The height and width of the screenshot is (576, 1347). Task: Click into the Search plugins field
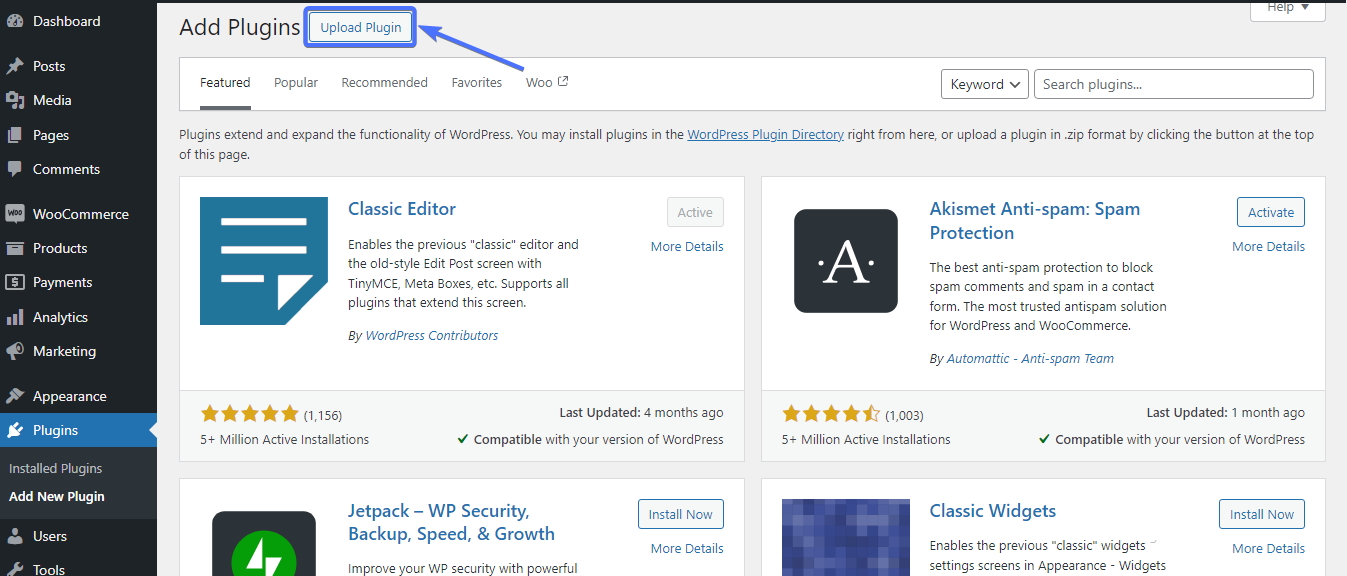pyautogui.click(x=1174, y=84)
